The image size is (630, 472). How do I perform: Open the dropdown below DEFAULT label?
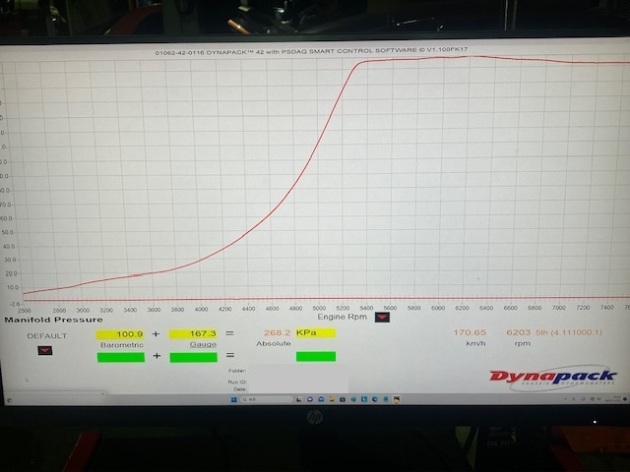[44, 352]
